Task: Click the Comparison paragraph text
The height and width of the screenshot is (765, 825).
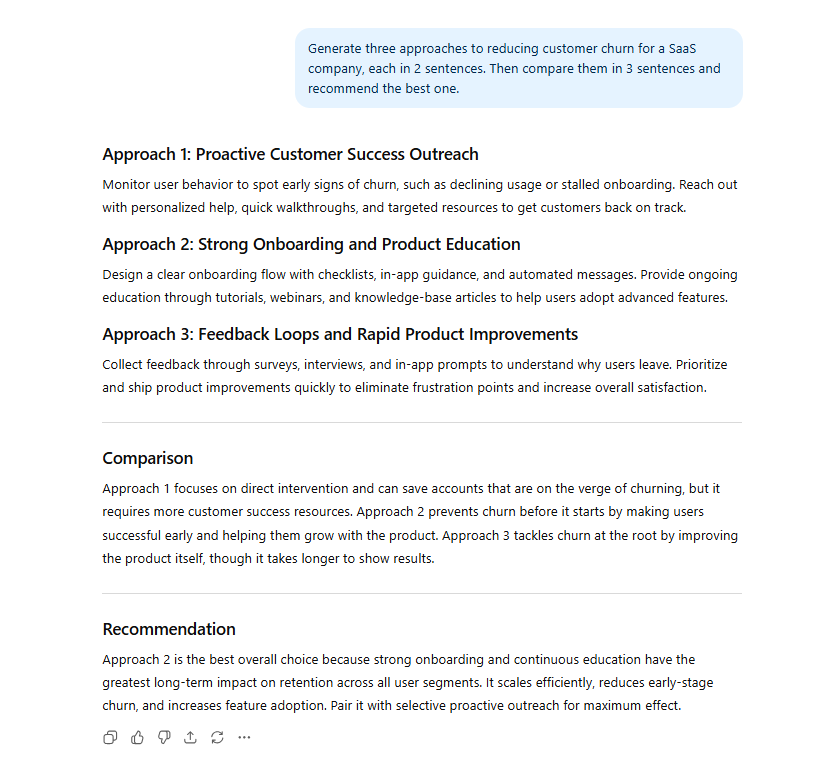Action: click(420, 523)
